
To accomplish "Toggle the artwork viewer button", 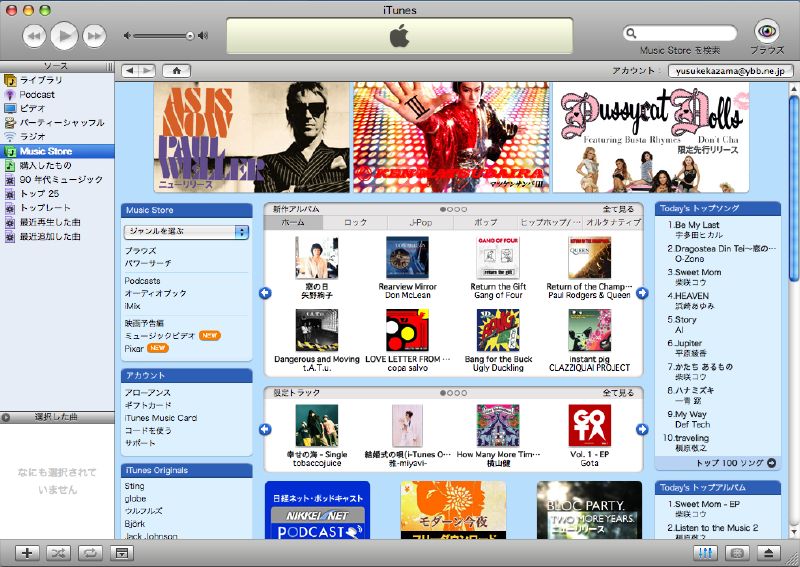I will [x=121, y=553].
